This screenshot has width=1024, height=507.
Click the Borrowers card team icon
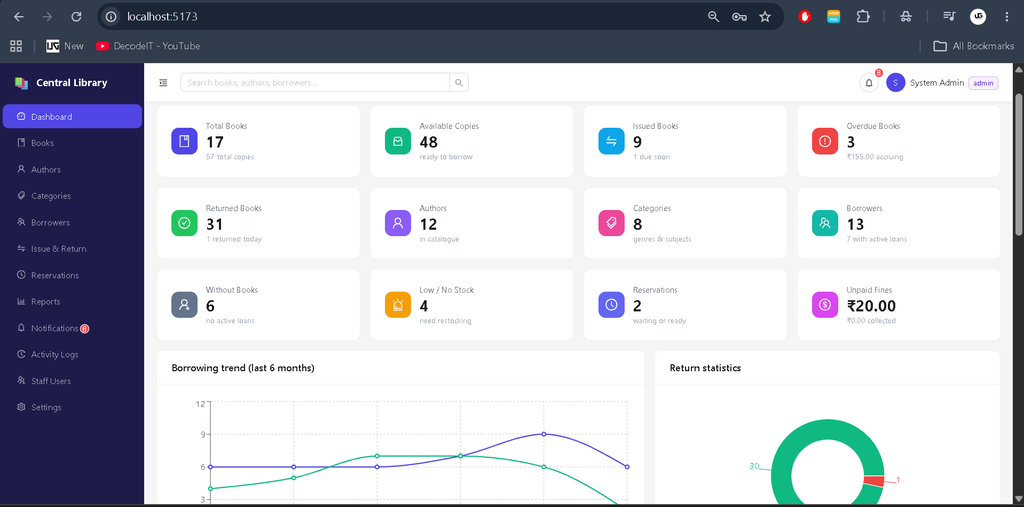coord(825,223)
